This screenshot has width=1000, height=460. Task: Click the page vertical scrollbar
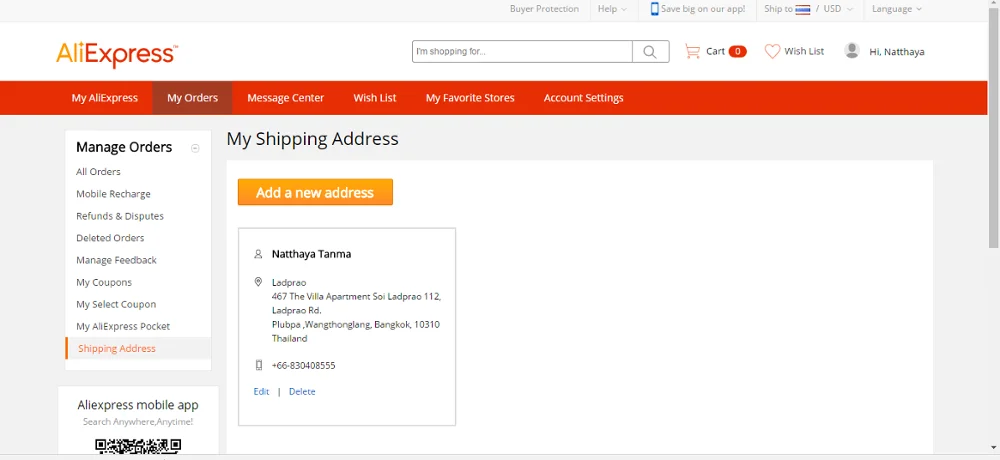coord(994,128)
